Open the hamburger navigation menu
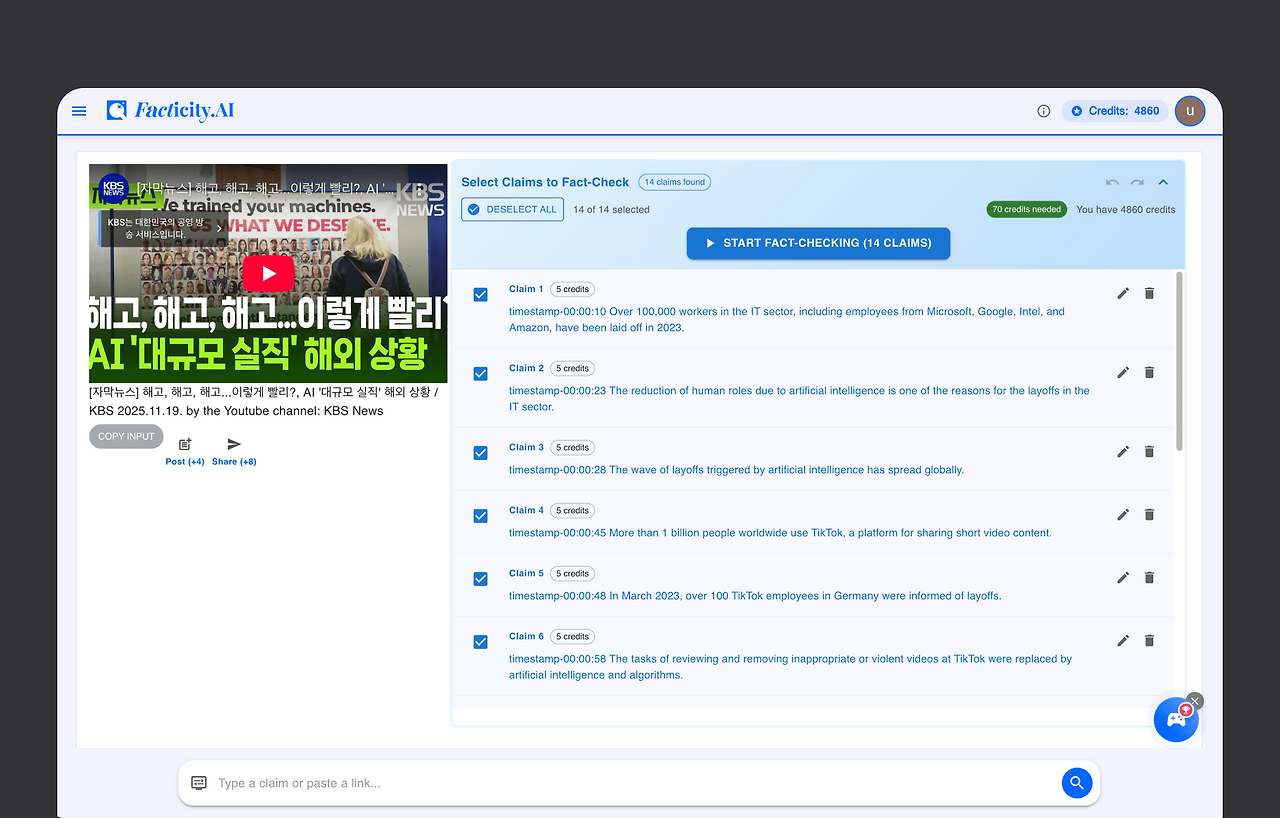This screenshot has height=818, width=1280. click(79, 111)
